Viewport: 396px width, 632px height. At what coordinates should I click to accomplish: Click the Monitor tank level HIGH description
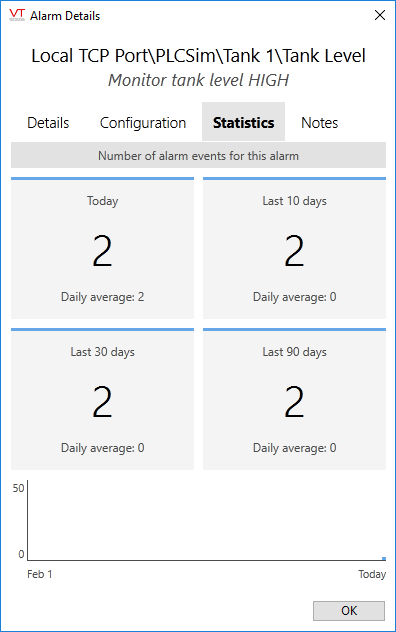198,80
